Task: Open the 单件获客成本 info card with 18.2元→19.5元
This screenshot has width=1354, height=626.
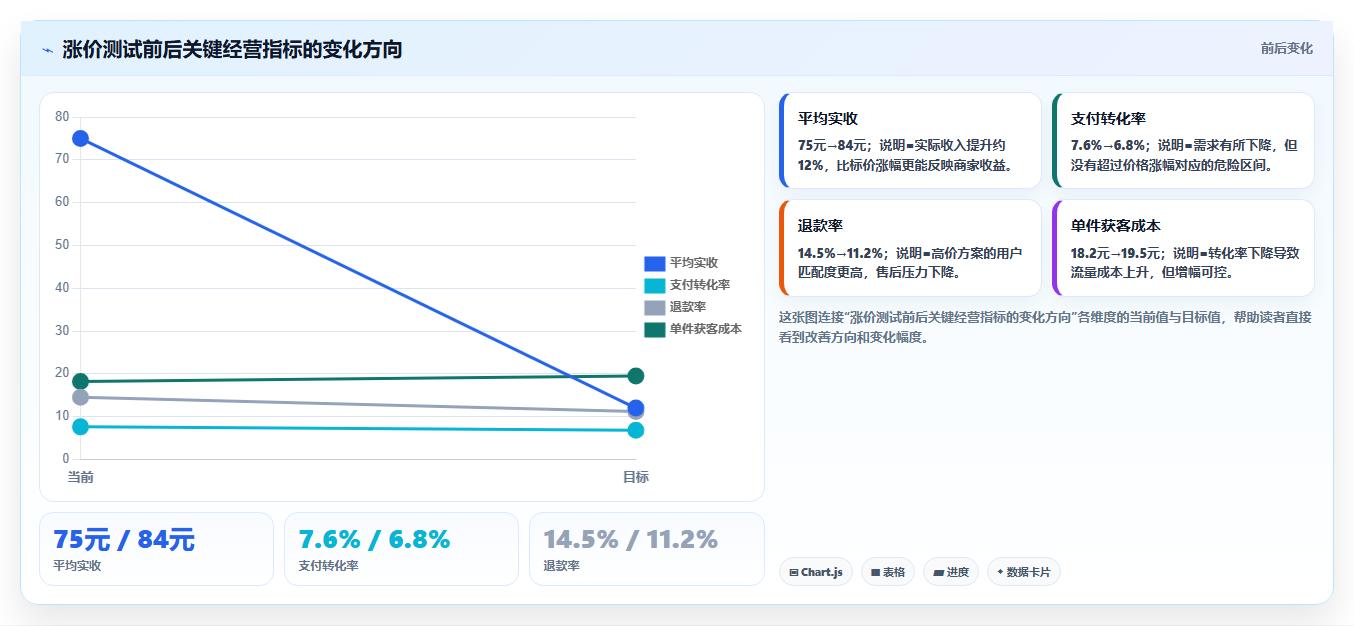Action: click(x=1183, y=248)
